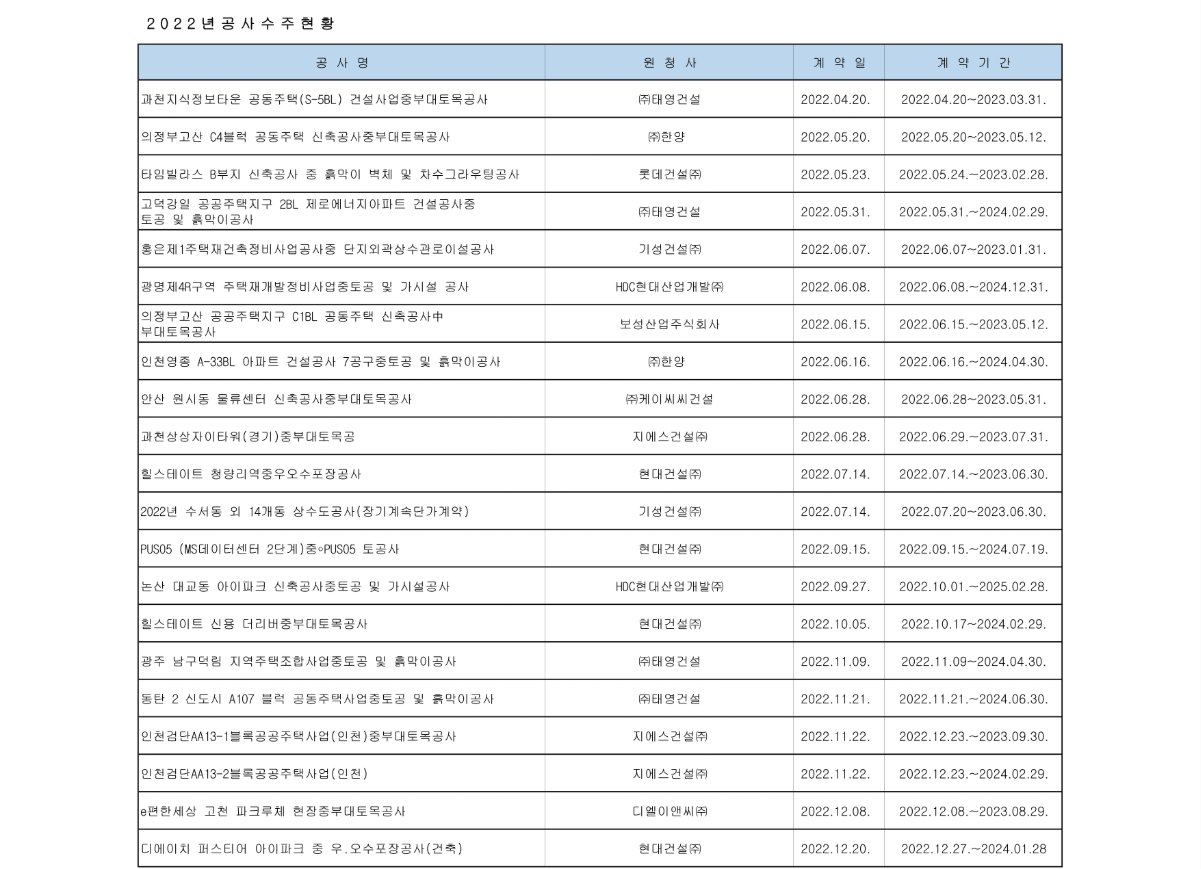Click the 공사명 column header
This screenshot has height=869, width=1201.
point(341,62)
